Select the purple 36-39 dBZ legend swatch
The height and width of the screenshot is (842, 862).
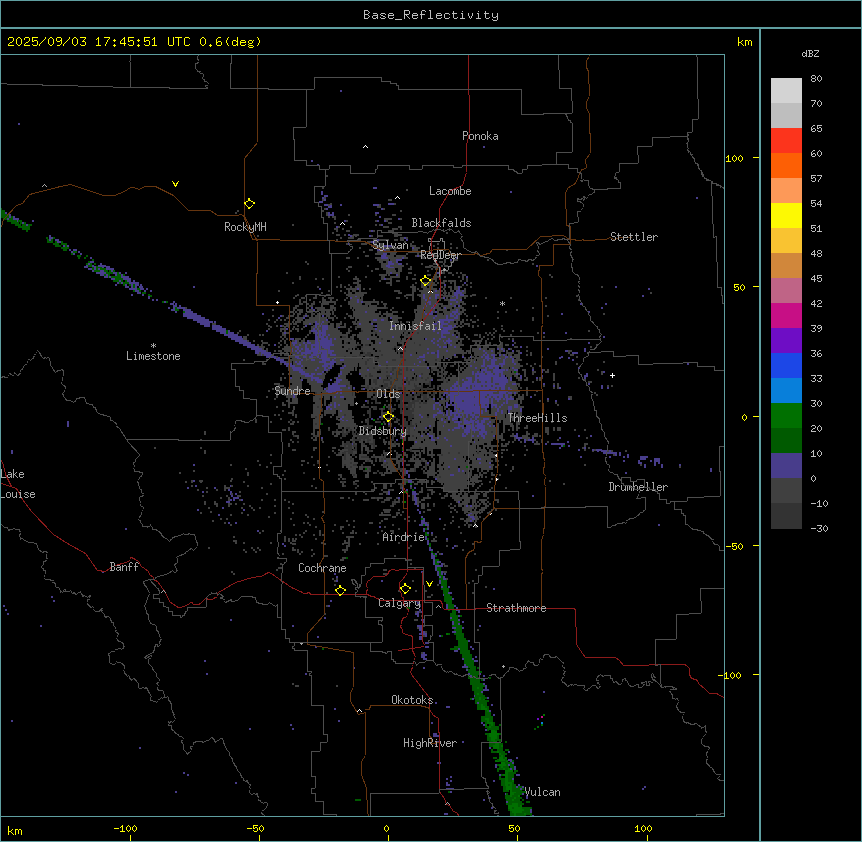(786, 341)
